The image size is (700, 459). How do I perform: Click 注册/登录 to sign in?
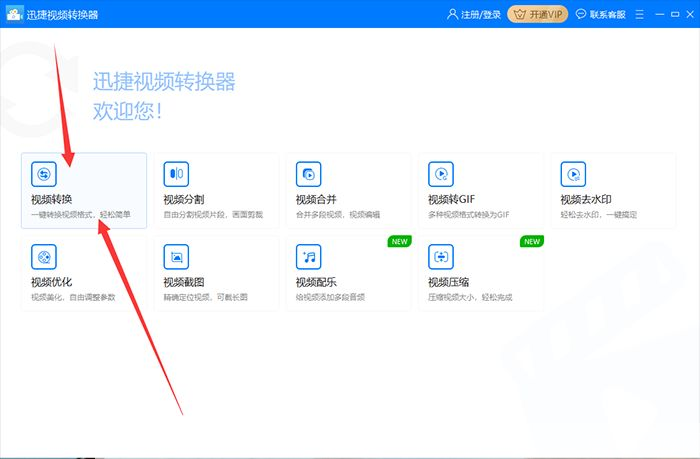481,15
